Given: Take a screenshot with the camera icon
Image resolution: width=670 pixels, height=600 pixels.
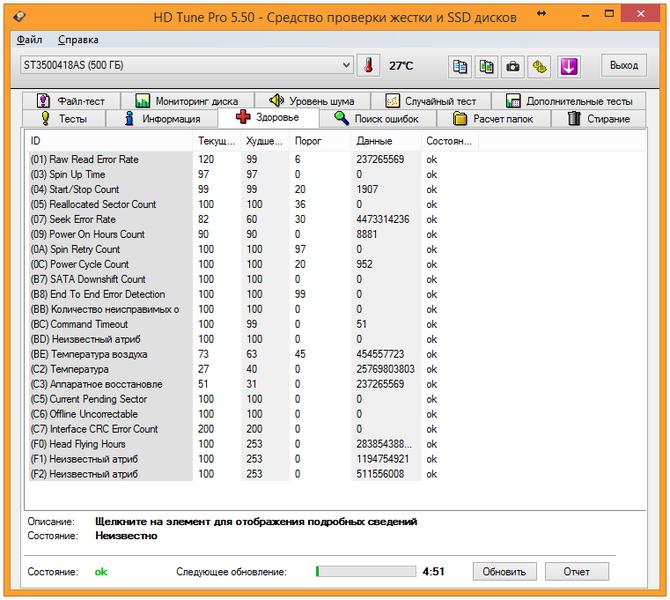Looking at the screenshot, I should tap(513, 67).
